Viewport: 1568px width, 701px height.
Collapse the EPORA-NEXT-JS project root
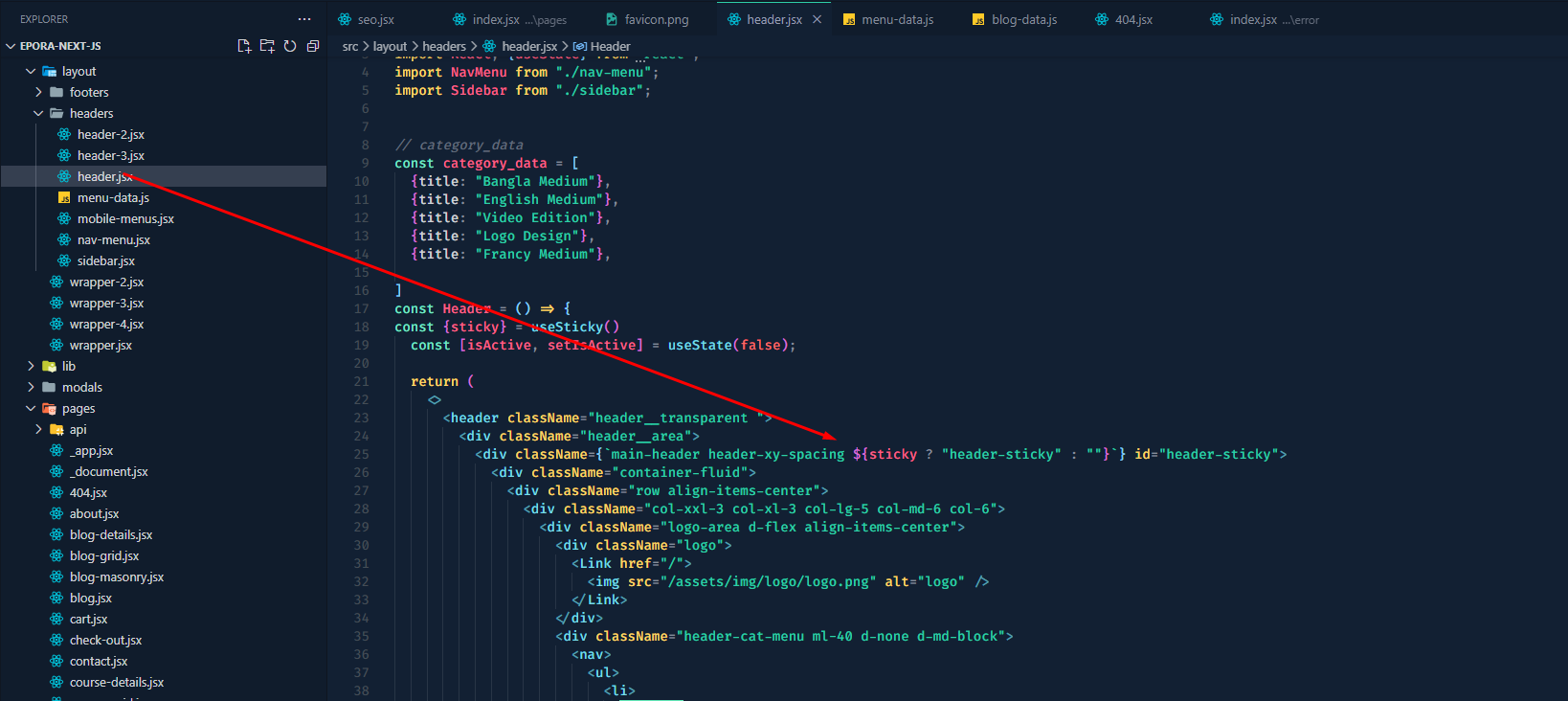(11, 46)
